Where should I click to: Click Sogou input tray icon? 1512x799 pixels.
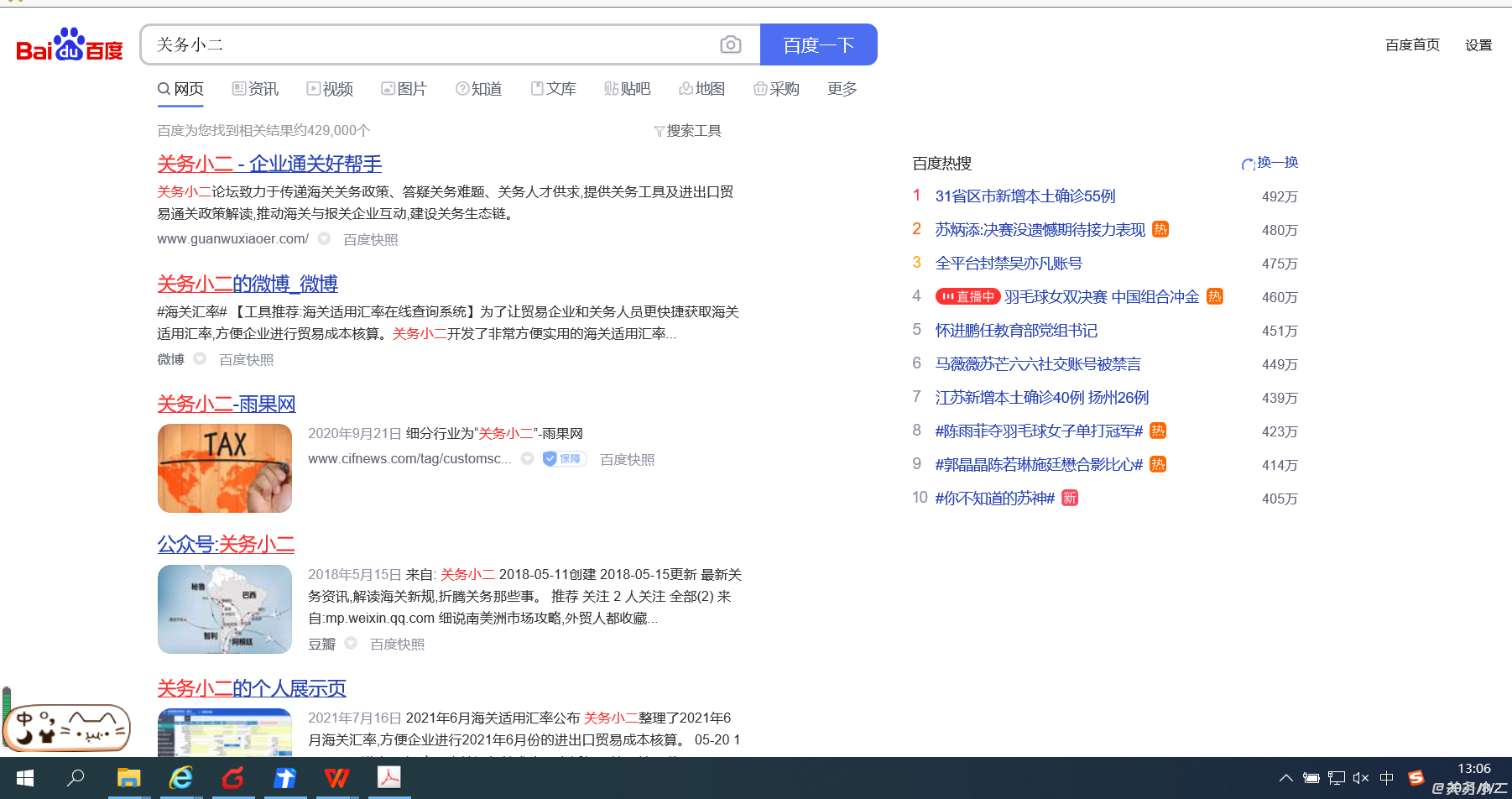click(1416, 778)
